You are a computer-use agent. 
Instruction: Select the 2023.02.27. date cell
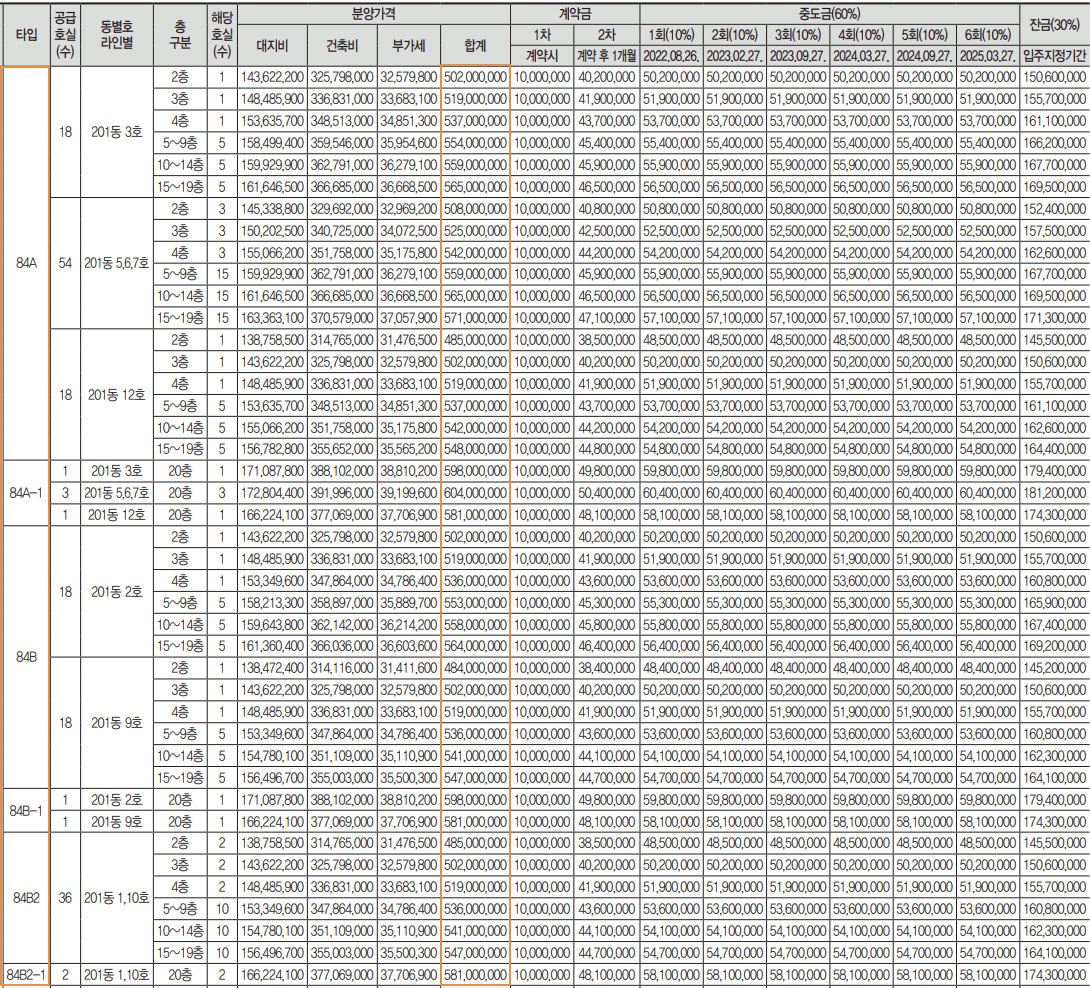point(735,56)
